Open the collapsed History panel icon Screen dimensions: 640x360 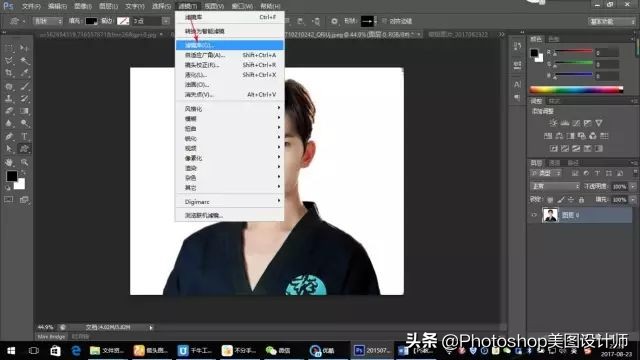click(517, 46)
